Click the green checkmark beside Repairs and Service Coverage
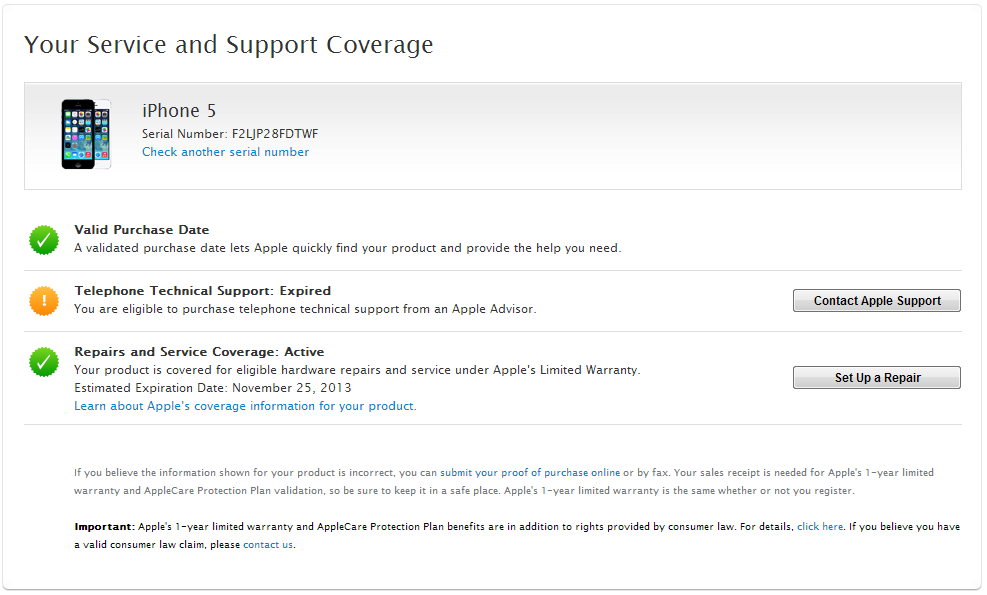The height and width of the screenshot is (595, 987). [x=44, y=362]
